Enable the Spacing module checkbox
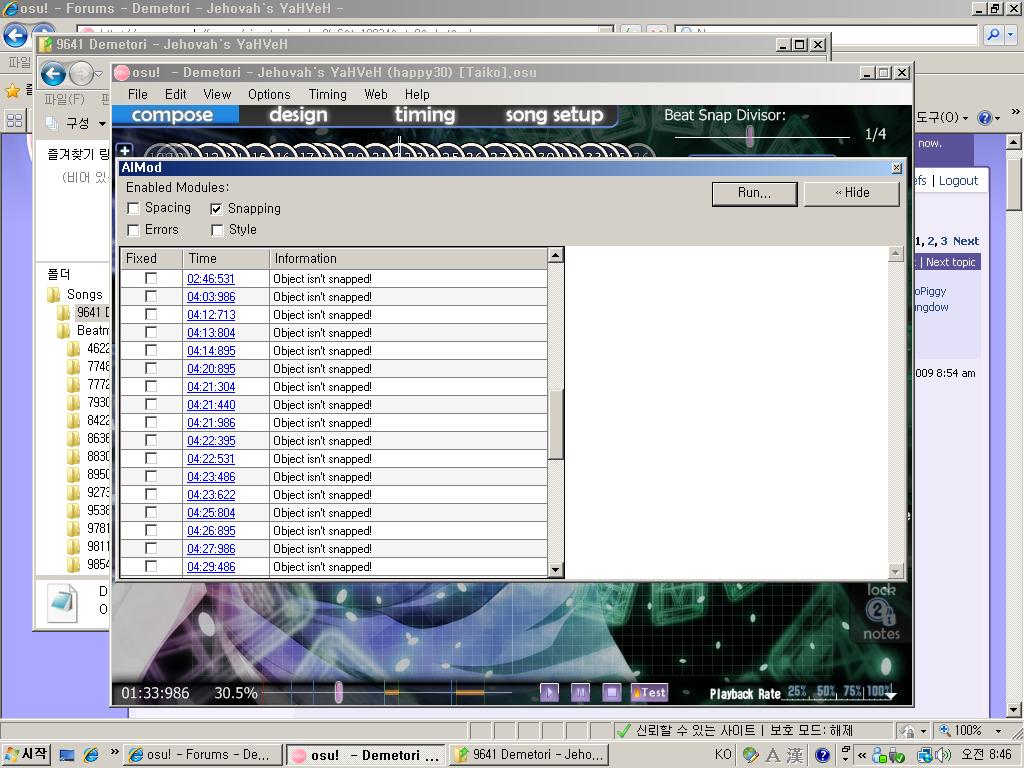 (133, 208)
